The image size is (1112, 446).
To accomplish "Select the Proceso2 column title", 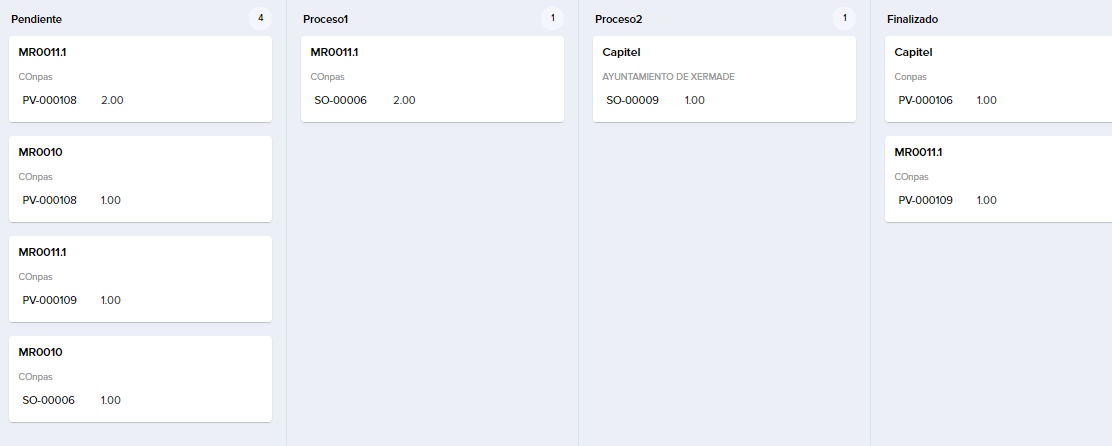I will click(618, 19).
